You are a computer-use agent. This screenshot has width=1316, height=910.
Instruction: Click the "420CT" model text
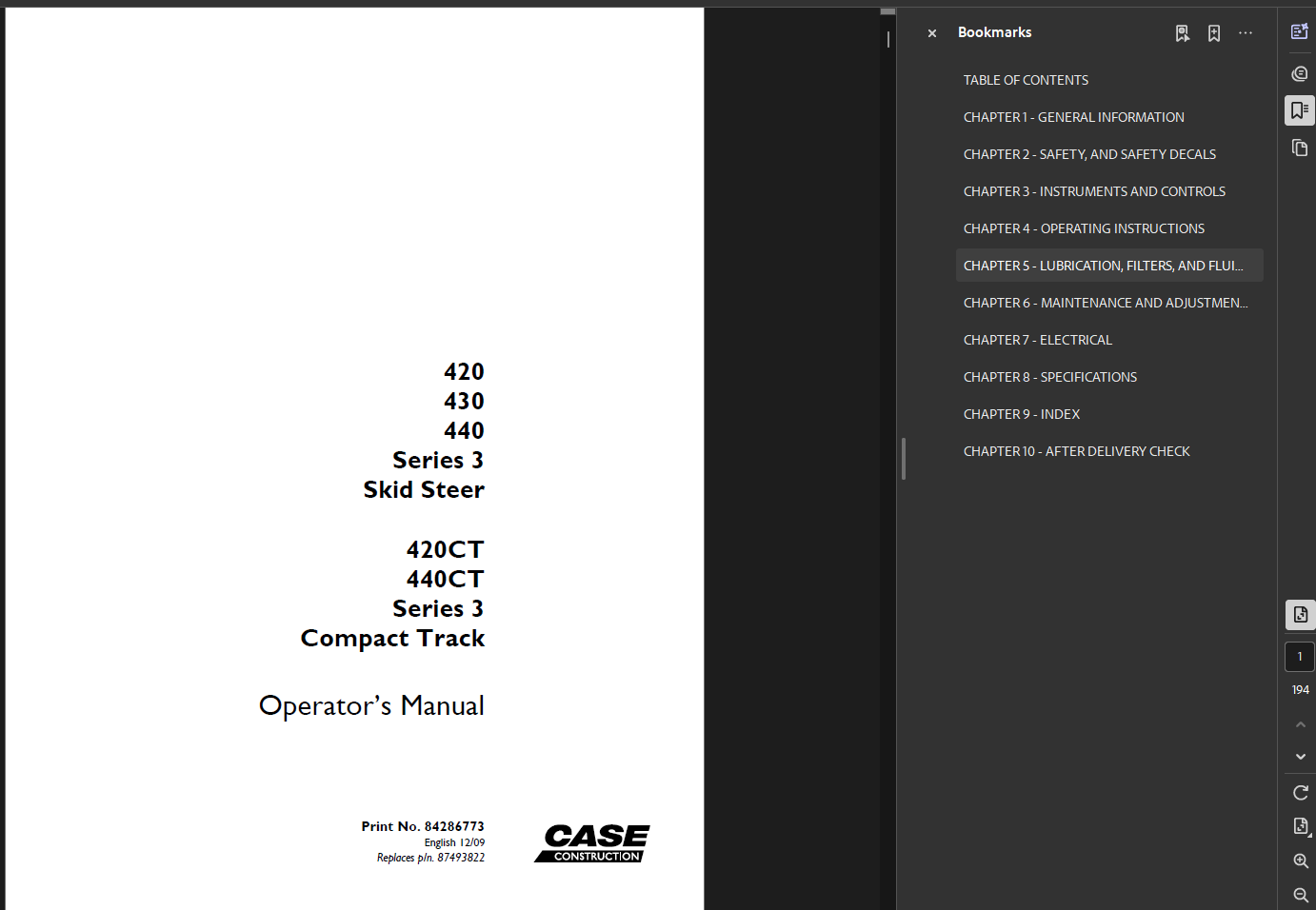pos(446,549)
